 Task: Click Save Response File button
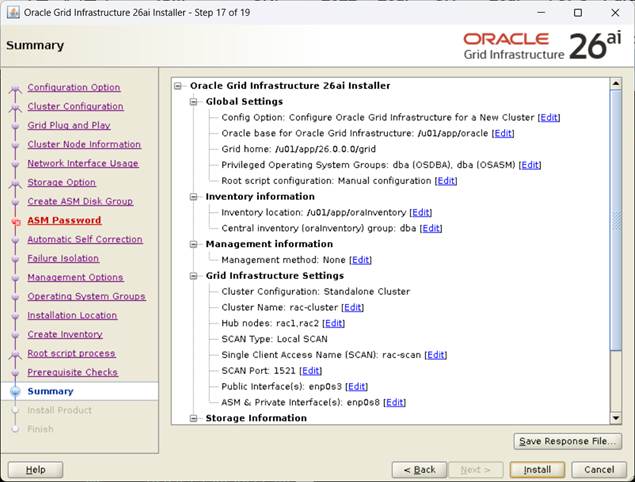[x=567, y=441]
